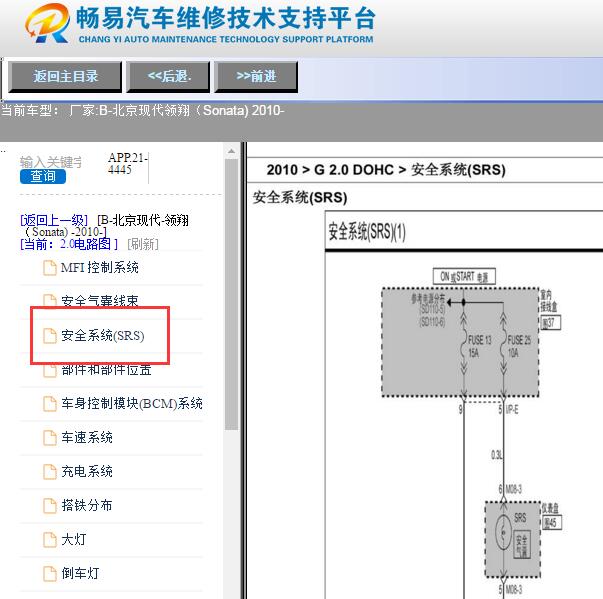Click the breadcrumb 2010 > G 2.0 DOHC
603x599 pixels.
click(330, 170)
